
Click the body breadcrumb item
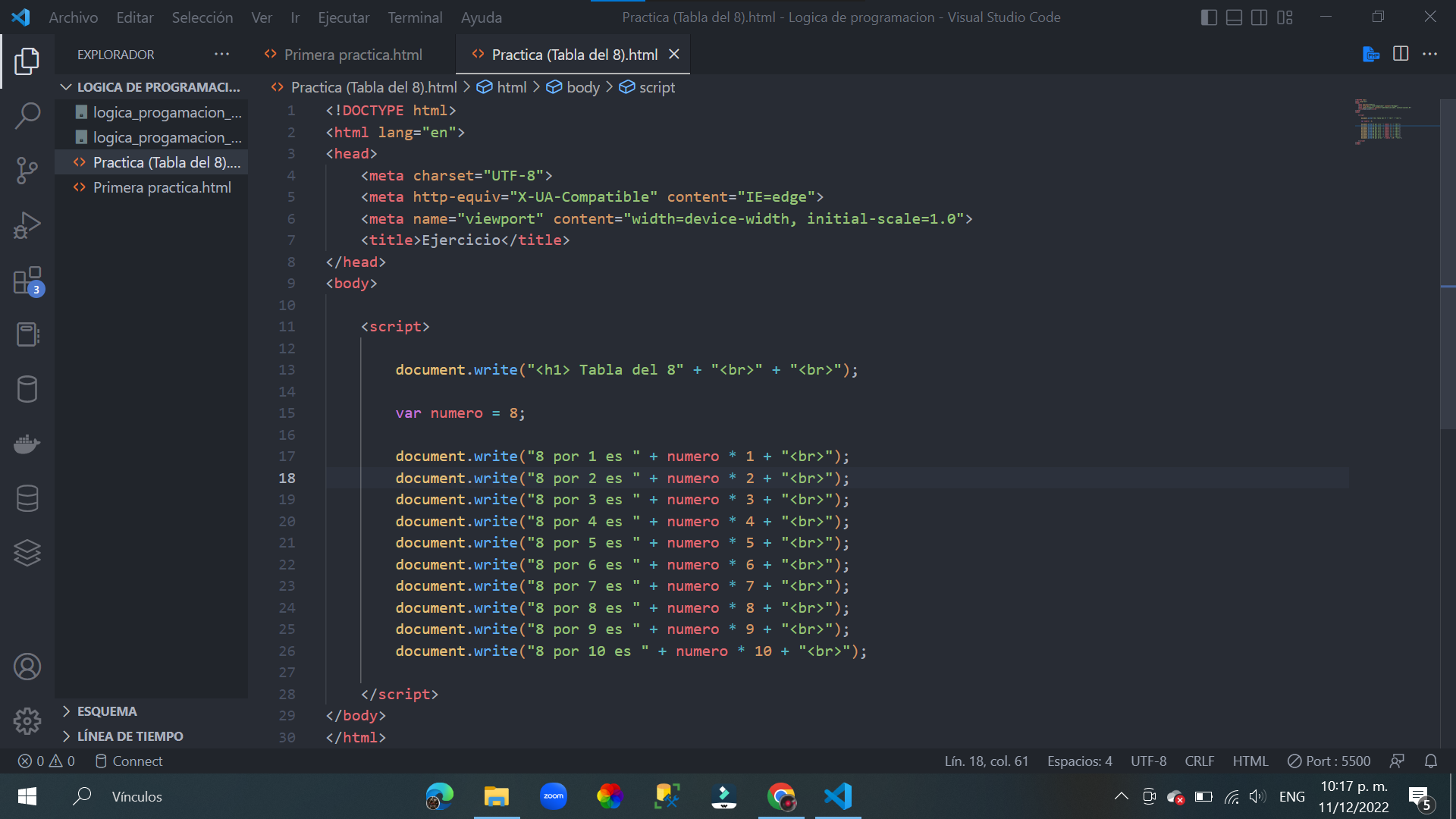573,87
